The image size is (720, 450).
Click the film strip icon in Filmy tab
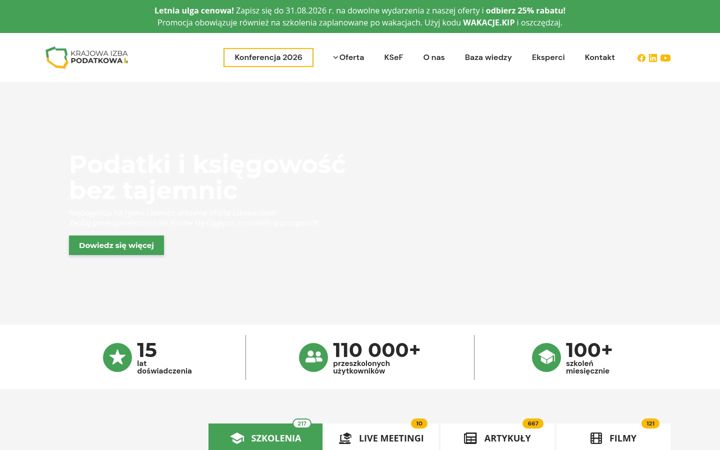click(596, 438)
